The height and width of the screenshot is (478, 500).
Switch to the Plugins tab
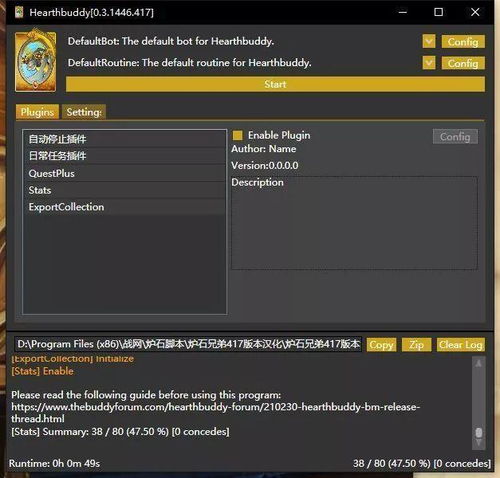point(37,112)
